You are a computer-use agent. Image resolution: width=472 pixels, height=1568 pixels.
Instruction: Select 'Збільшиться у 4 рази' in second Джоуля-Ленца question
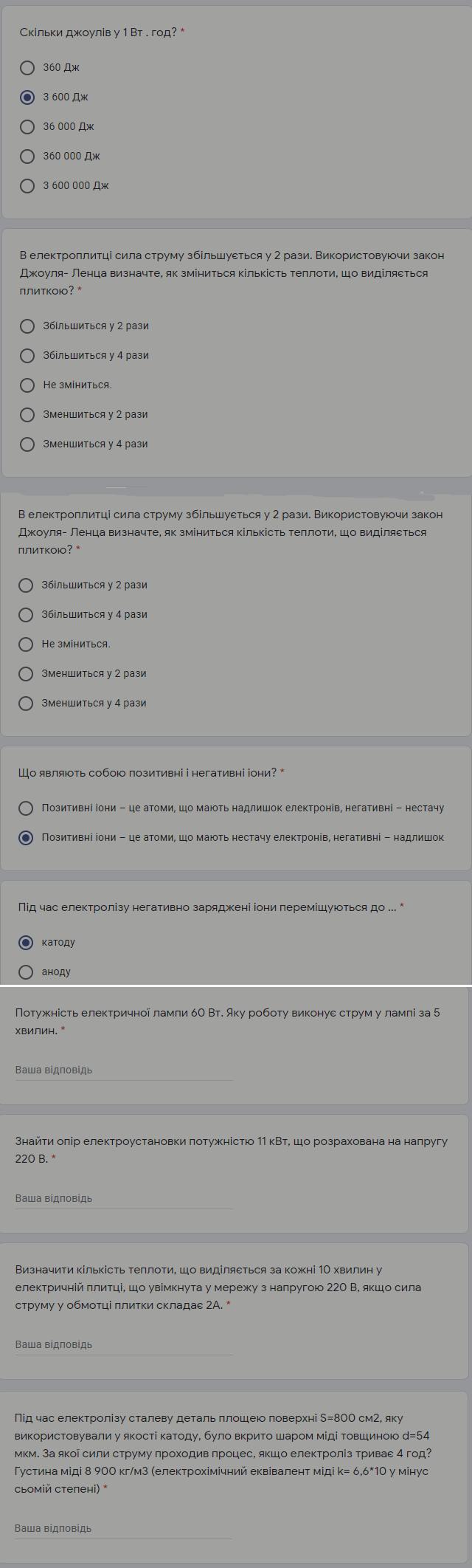point(26,615)
